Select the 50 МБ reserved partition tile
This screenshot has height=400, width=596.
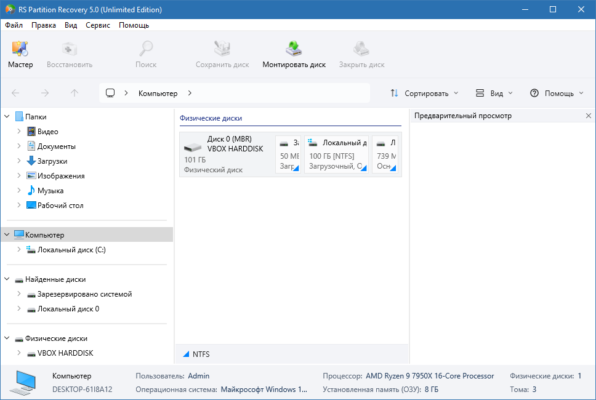click(x=288, y=154)
